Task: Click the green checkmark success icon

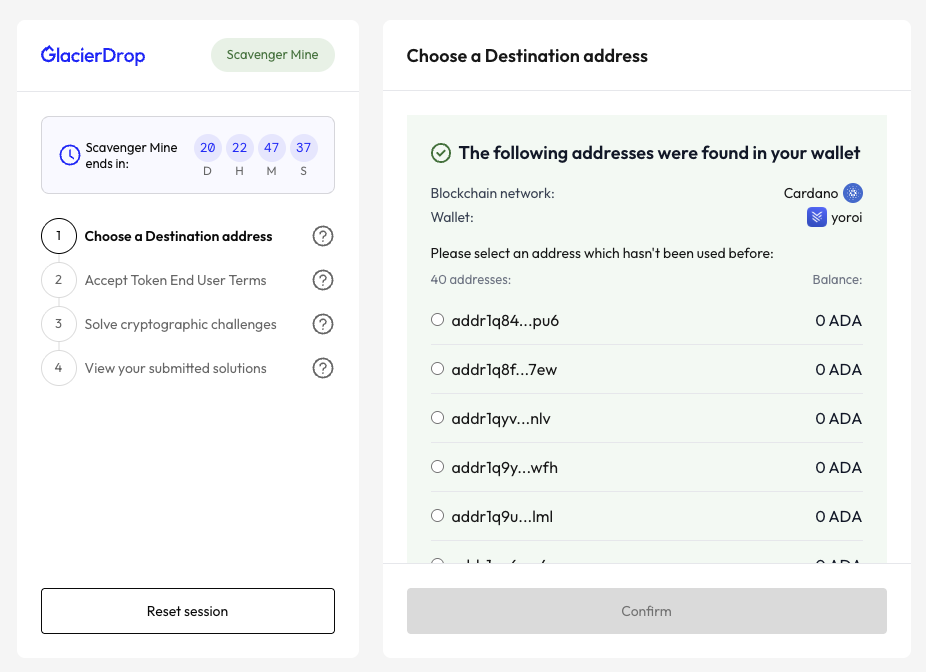Action: tap(440, 153)
